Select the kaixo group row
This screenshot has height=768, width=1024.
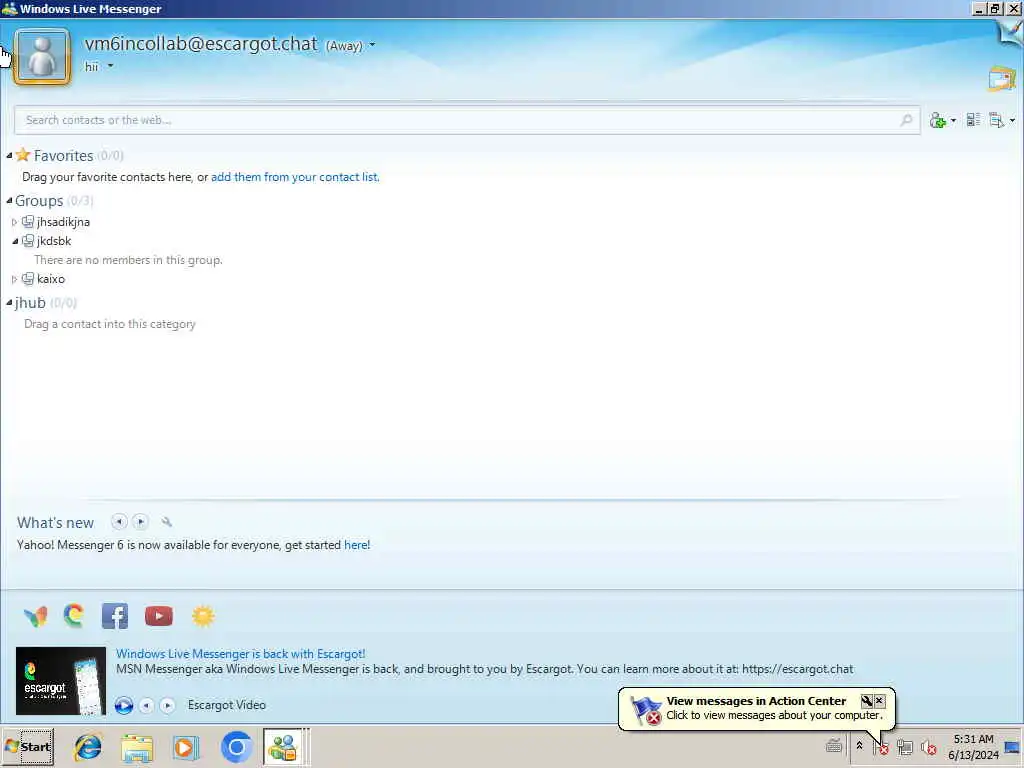[51, 279]
